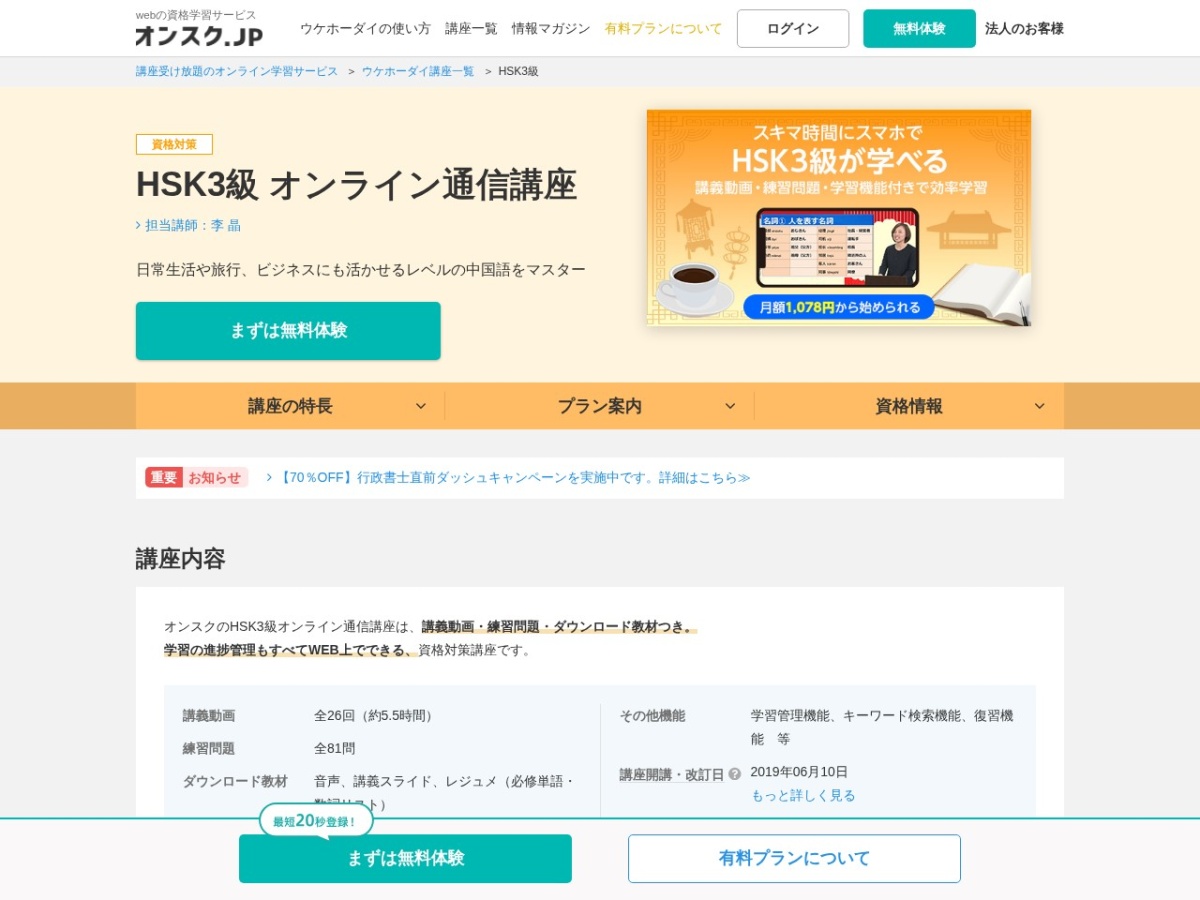Switch to 資格情報 tab
This screenshot has height=900, width=1200.
pyautogui.click(x=909, y=406)
